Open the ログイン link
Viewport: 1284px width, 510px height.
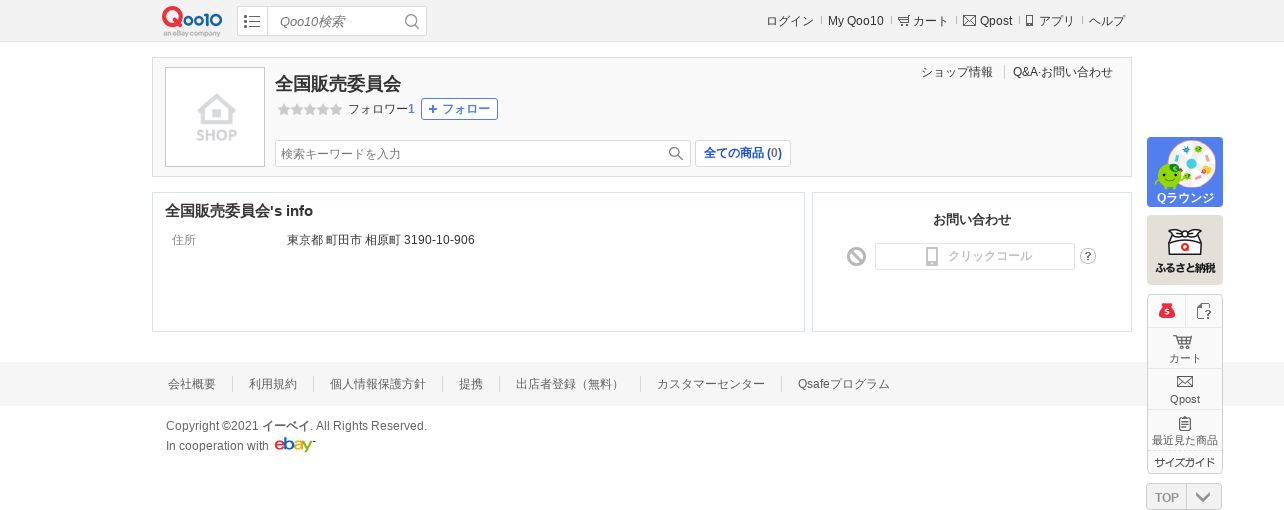[790, 21]
